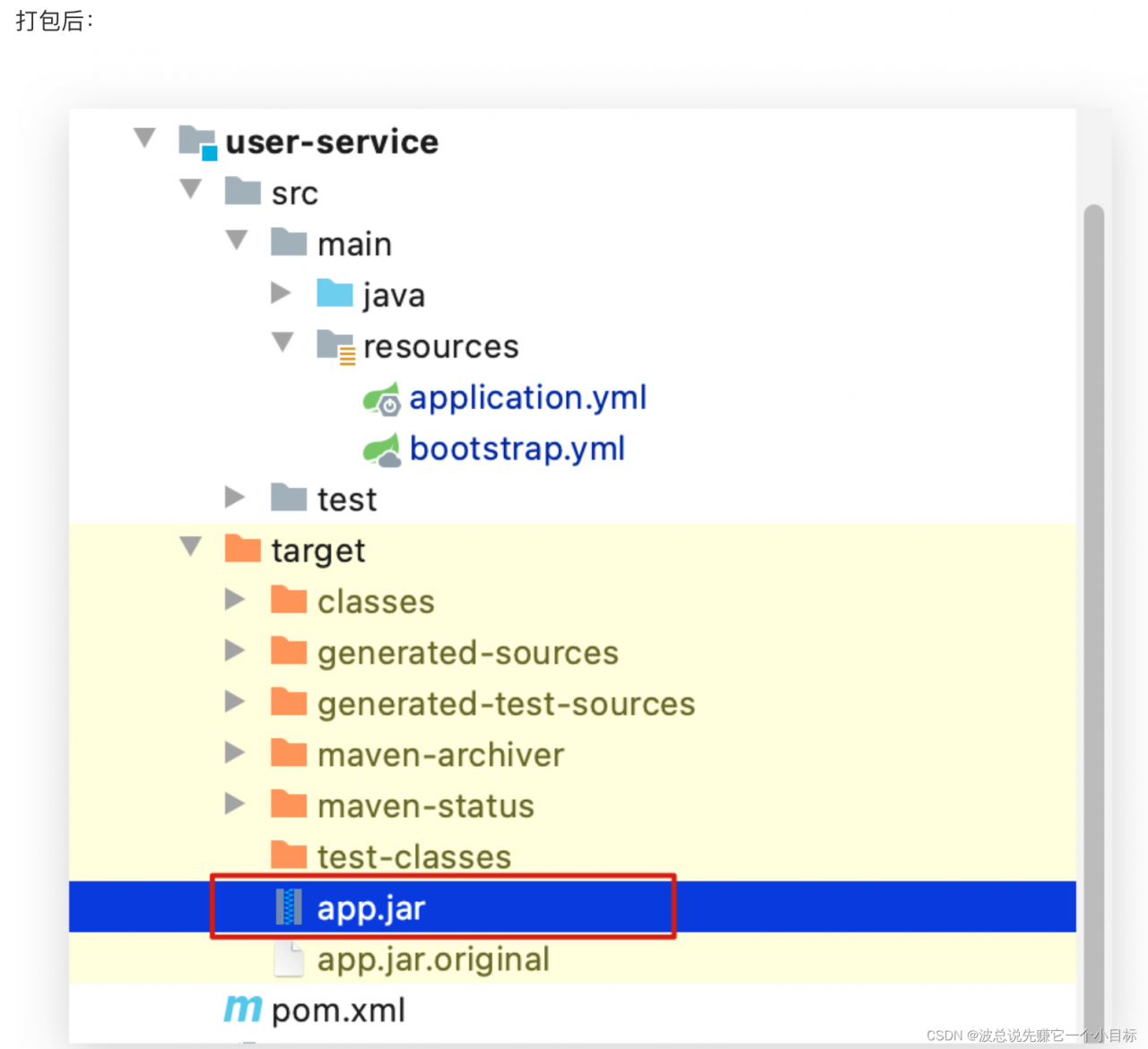The width and height of the screenshot is (1148, 1049).
Task: Click the resources folder icon
Action: coord(336,346)
